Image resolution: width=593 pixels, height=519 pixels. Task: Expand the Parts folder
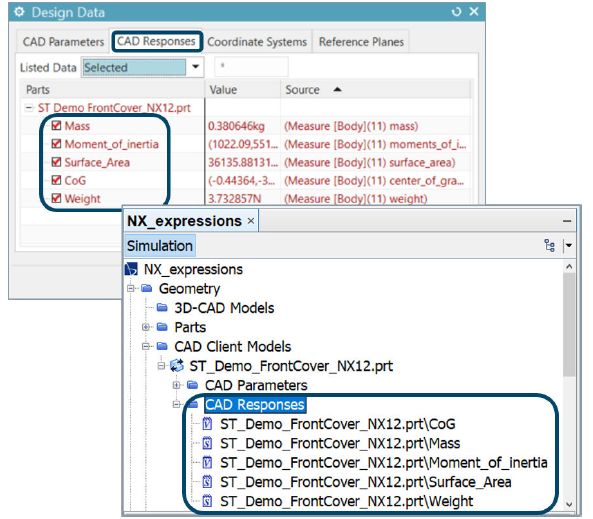click(x=146, y=327)
